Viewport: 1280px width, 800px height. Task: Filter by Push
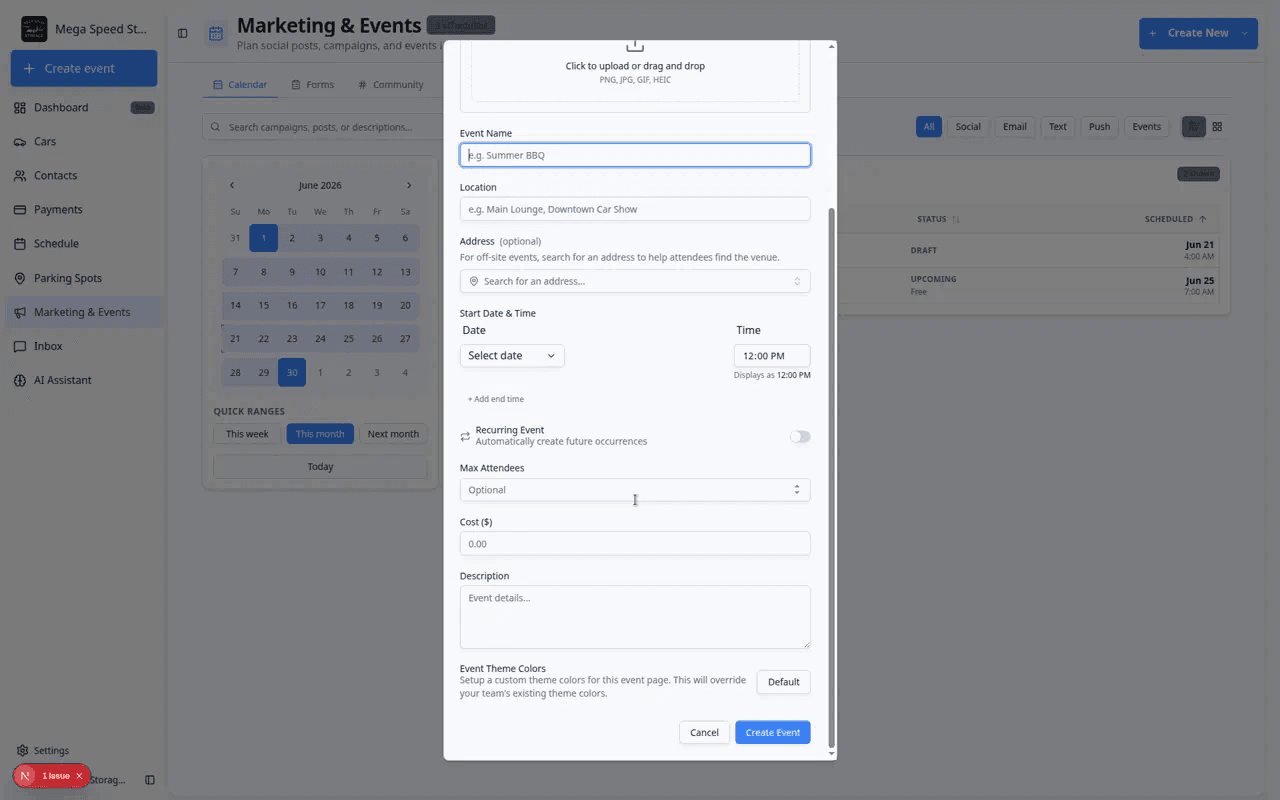(1100, 127)
